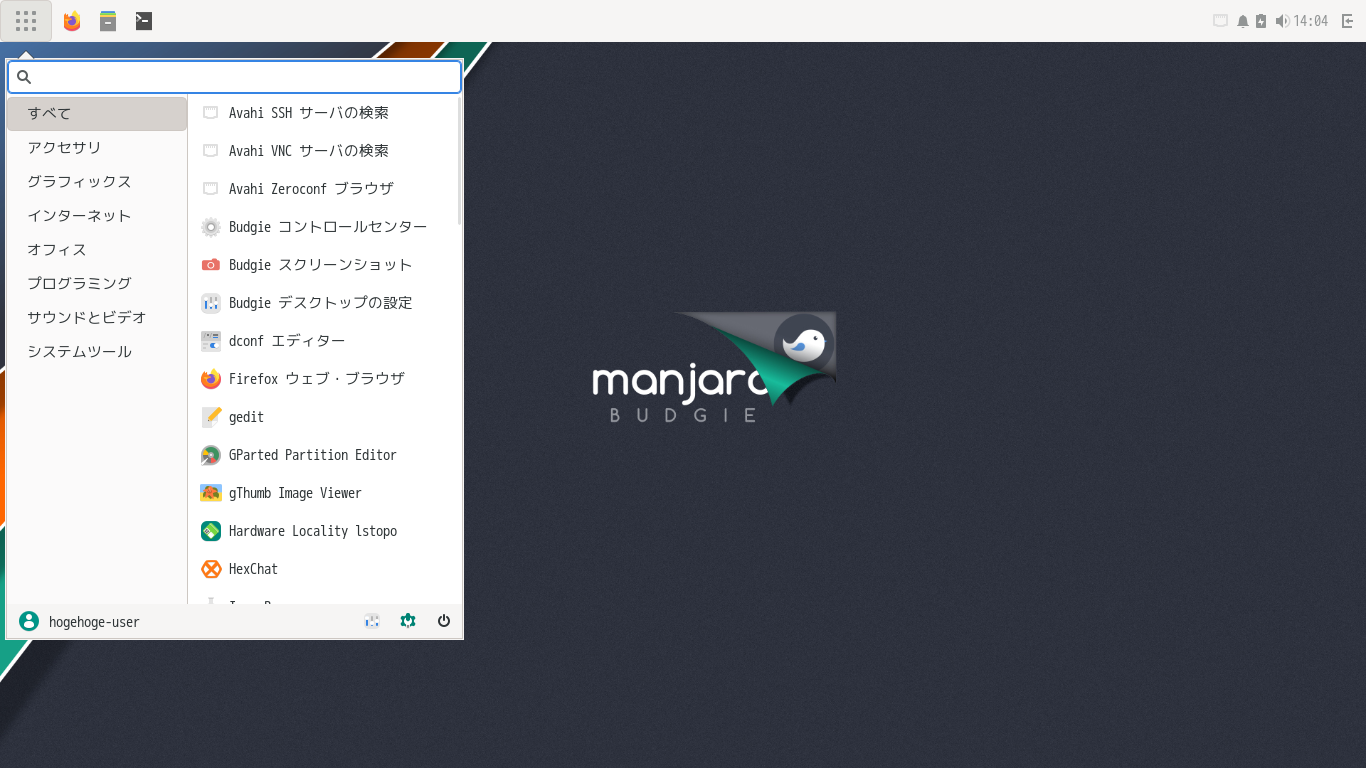Select the サウンドとビデオ category
This screenshot has width=1366, height=768.
click(x=97, y=318)
